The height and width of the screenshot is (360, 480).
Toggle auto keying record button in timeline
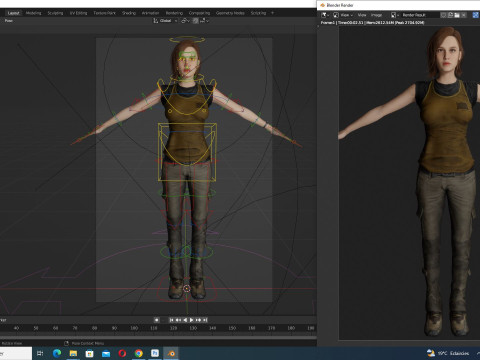156,320
